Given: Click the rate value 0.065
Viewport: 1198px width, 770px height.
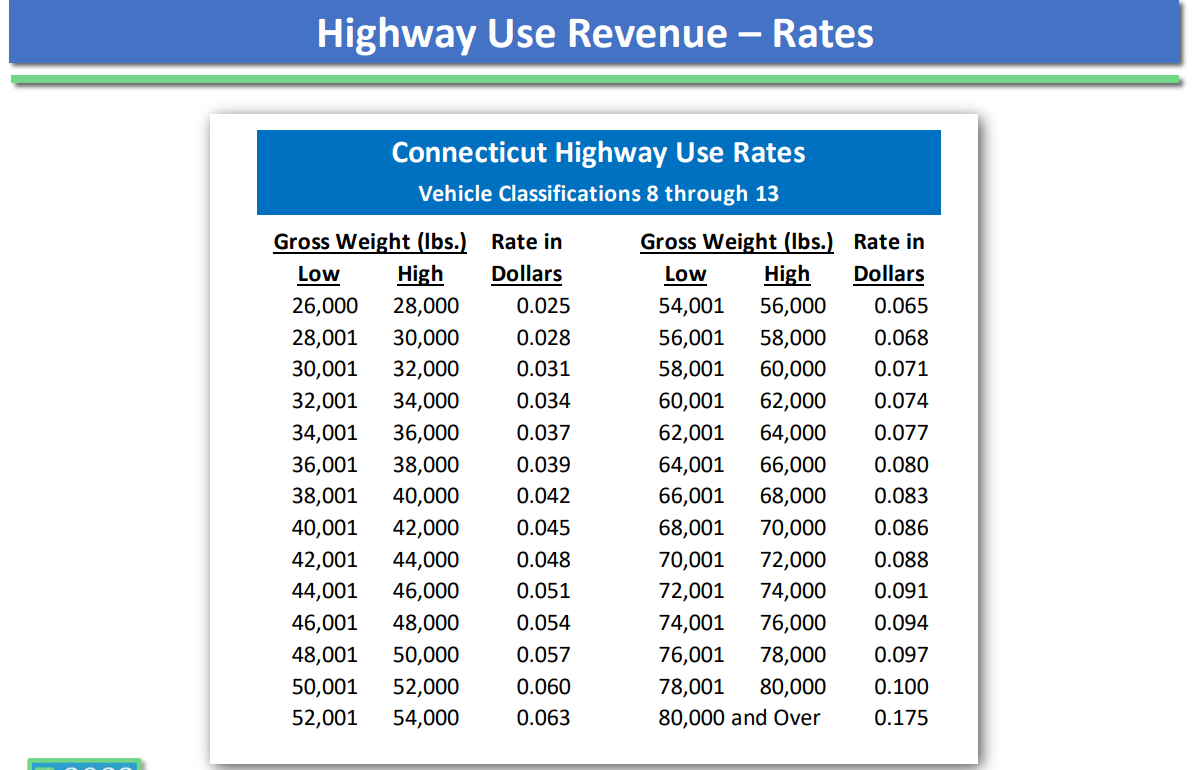Looking at the screenshot, I should click(x=902, y=306).
